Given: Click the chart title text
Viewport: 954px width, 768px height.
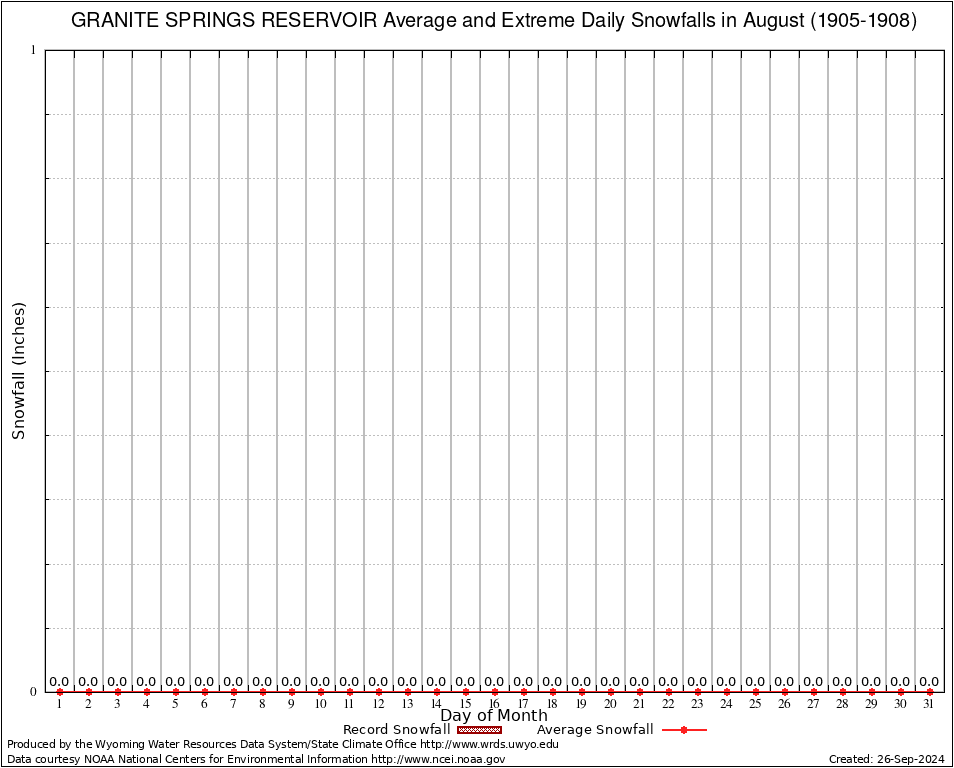Looking at the screenshot, I should 494,21.
